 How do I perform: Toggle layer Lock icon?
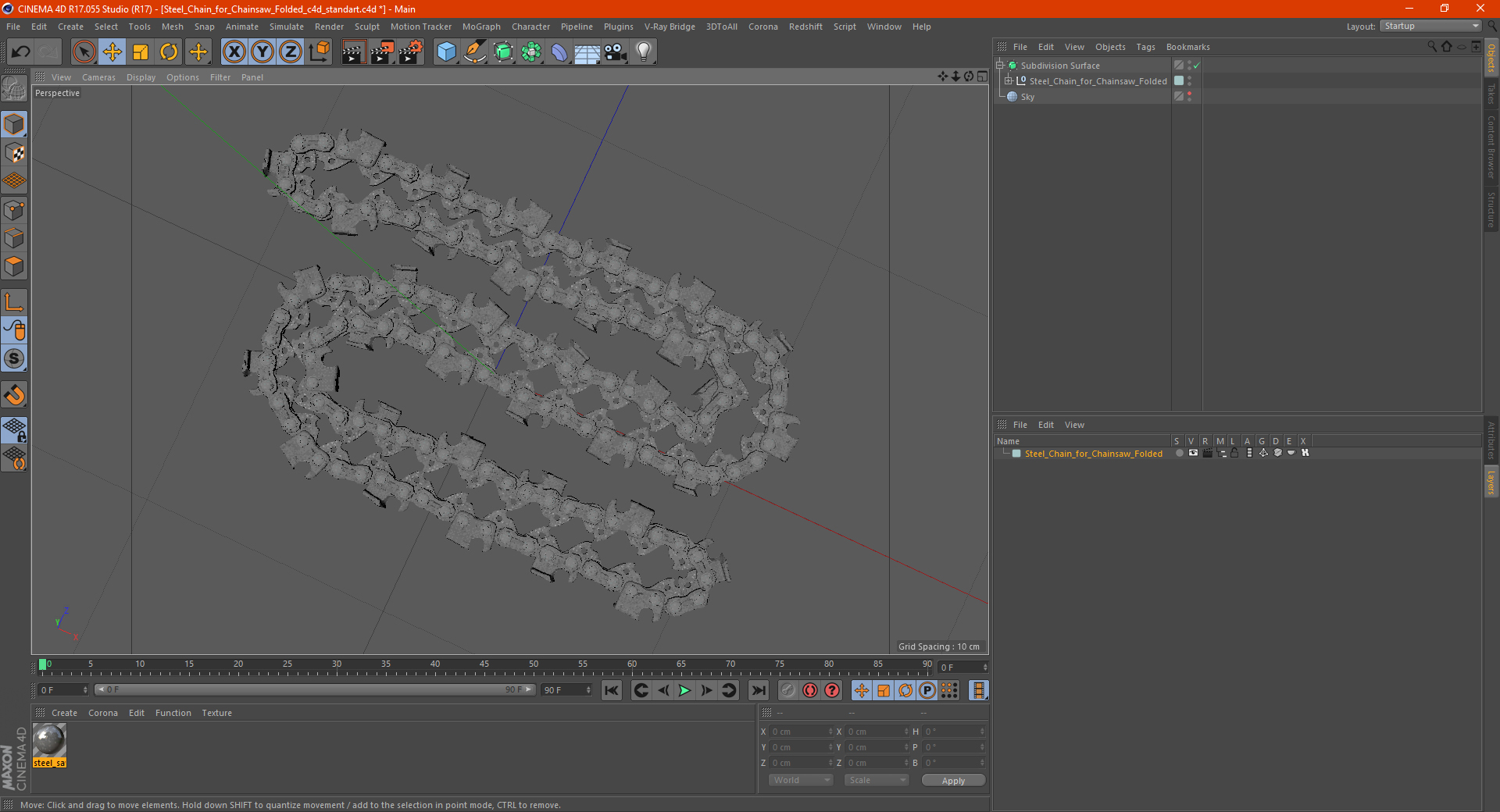click(1234, 453)
